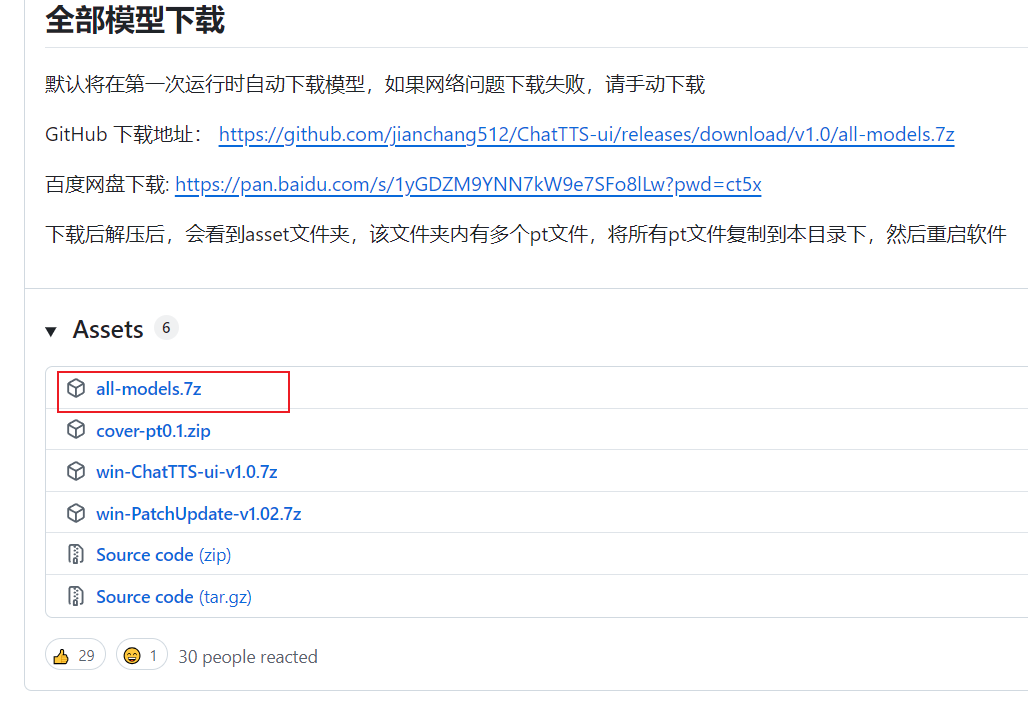Click the package icon beside win-ChatTTS-ui-v1.0.7z
The width and height of the screenshot is (1028, 702).
pos(76,471)
